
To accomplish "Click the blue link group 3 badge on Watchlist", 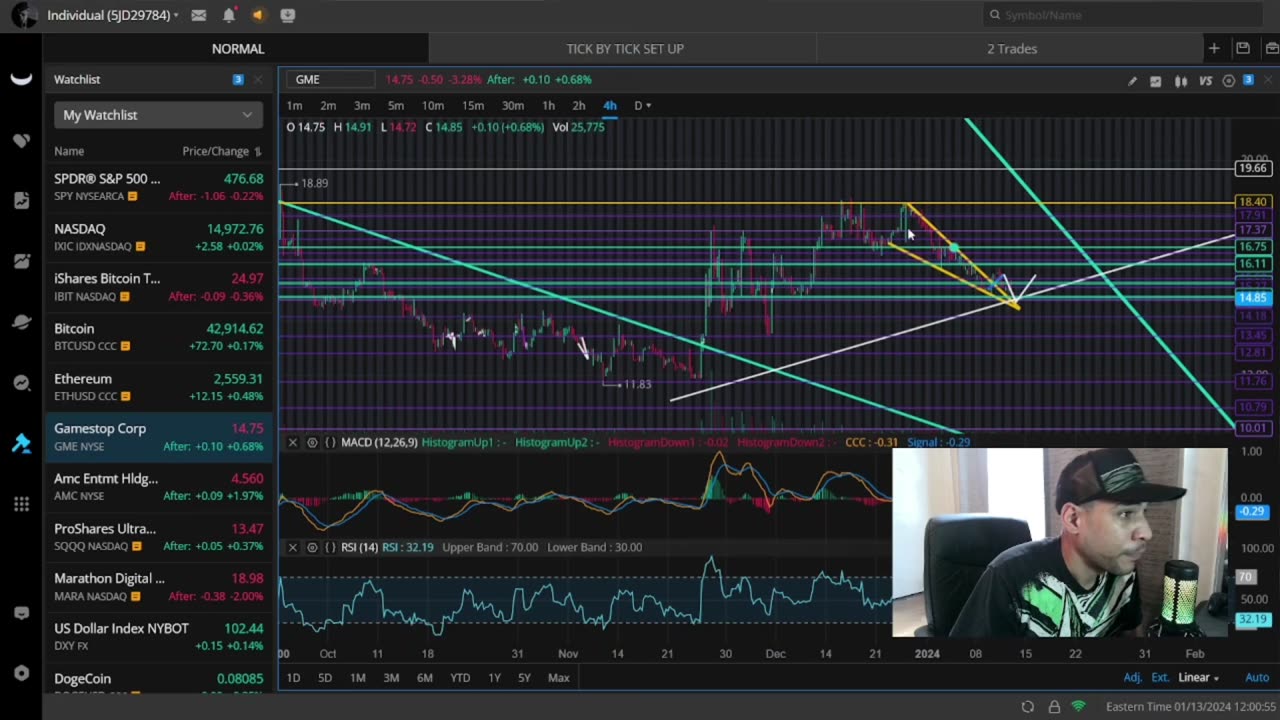I will coord(238,79).
